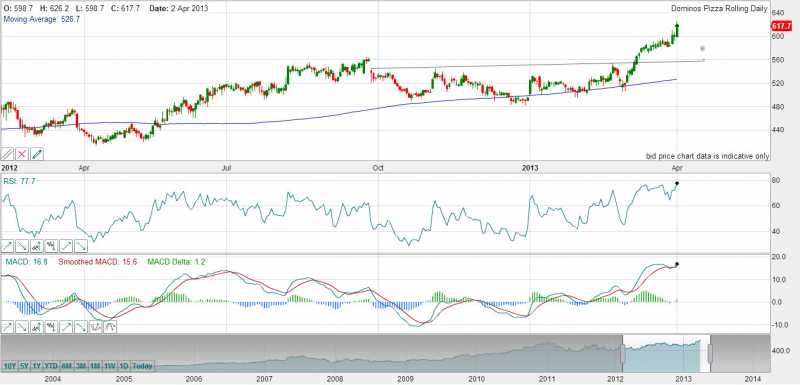
Task: Jump to Today range button
Action: [142, 366]
